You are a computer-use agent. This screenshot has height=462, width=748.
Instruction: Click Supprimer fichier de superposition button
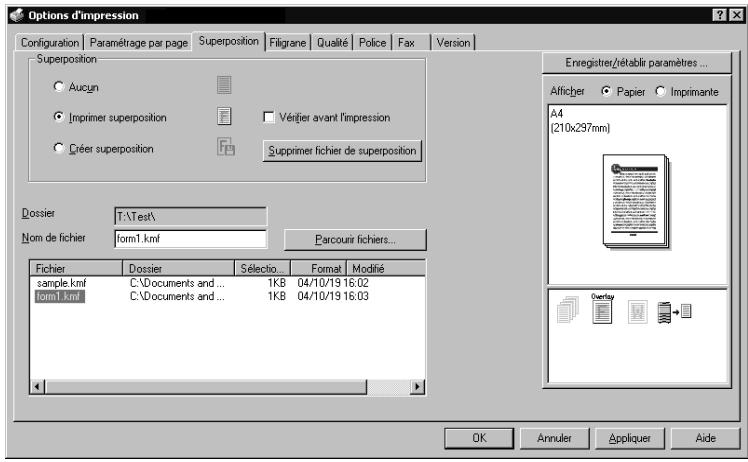coord(342,151)
